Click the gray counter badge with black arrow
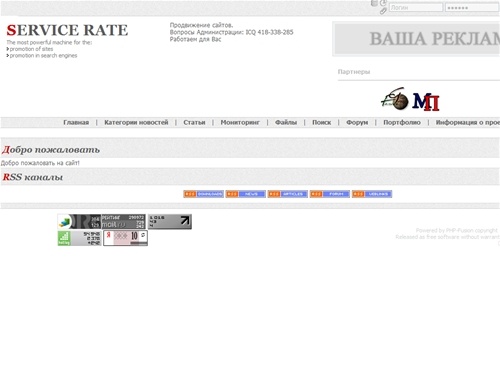The height and width of the screenshot is (375, 500). tap(170, 221)
